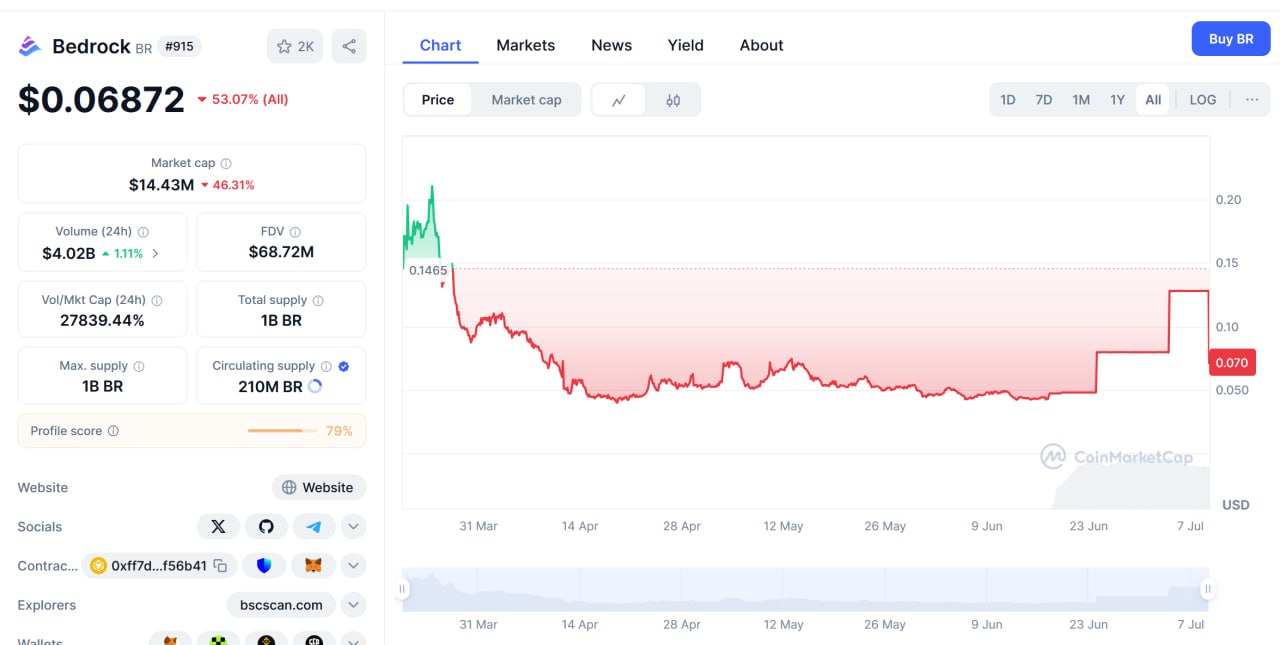
Task: Click the 0.1465 opening price label
Action: pyautogui.click(x=428, y=270)
